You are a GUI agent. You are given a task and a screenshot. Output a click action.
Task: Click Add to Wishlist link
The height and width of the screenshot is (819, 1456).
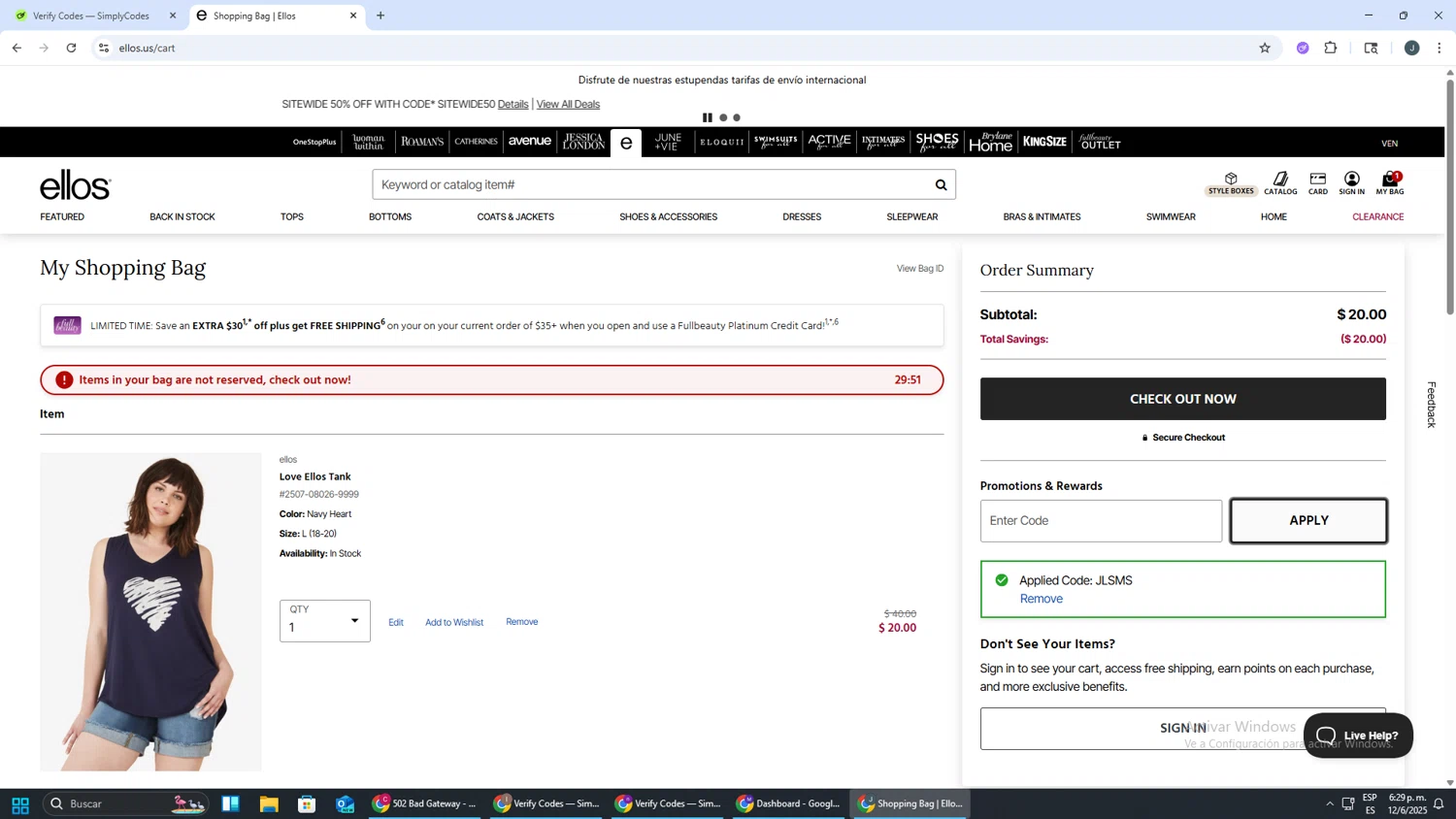click(454, 623)
